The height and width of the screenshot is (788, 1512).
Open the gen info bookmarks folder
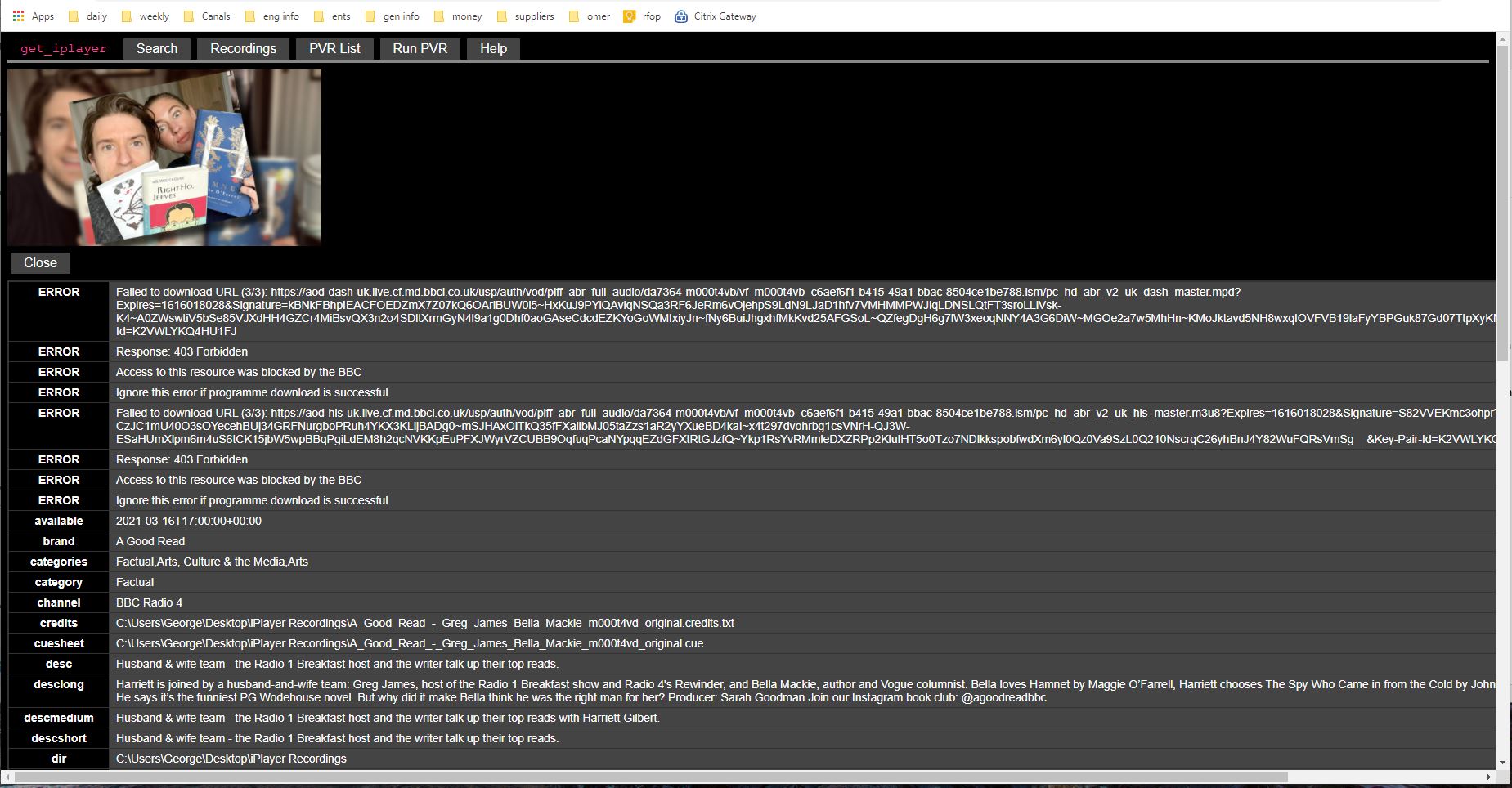(401, 16)
